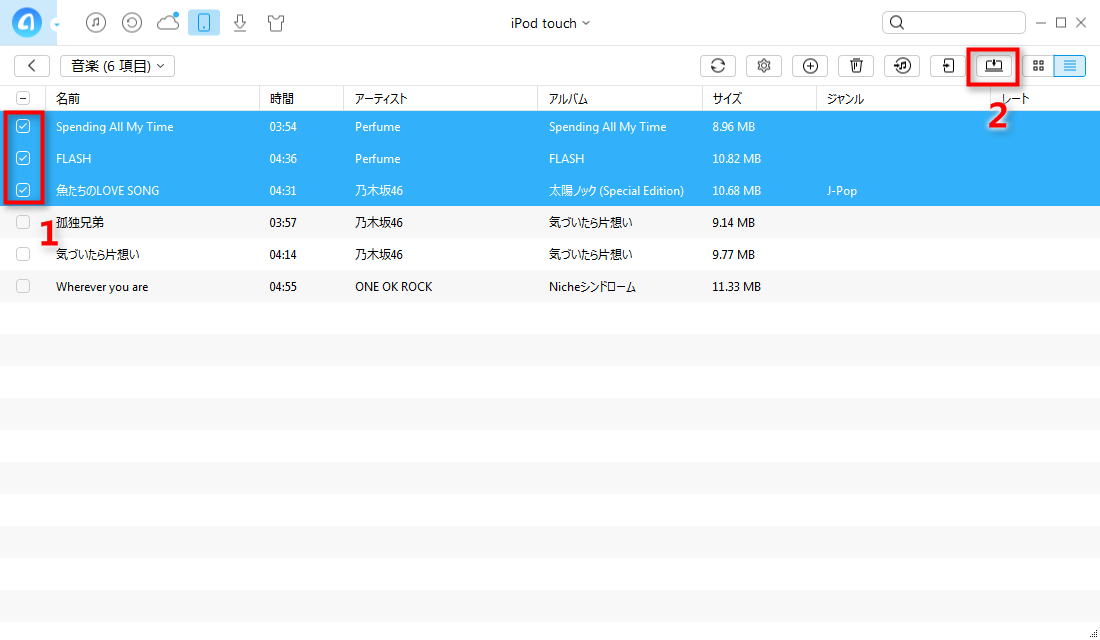Click the search magnifier icon

pyautogui.click(x=897, y=22)
